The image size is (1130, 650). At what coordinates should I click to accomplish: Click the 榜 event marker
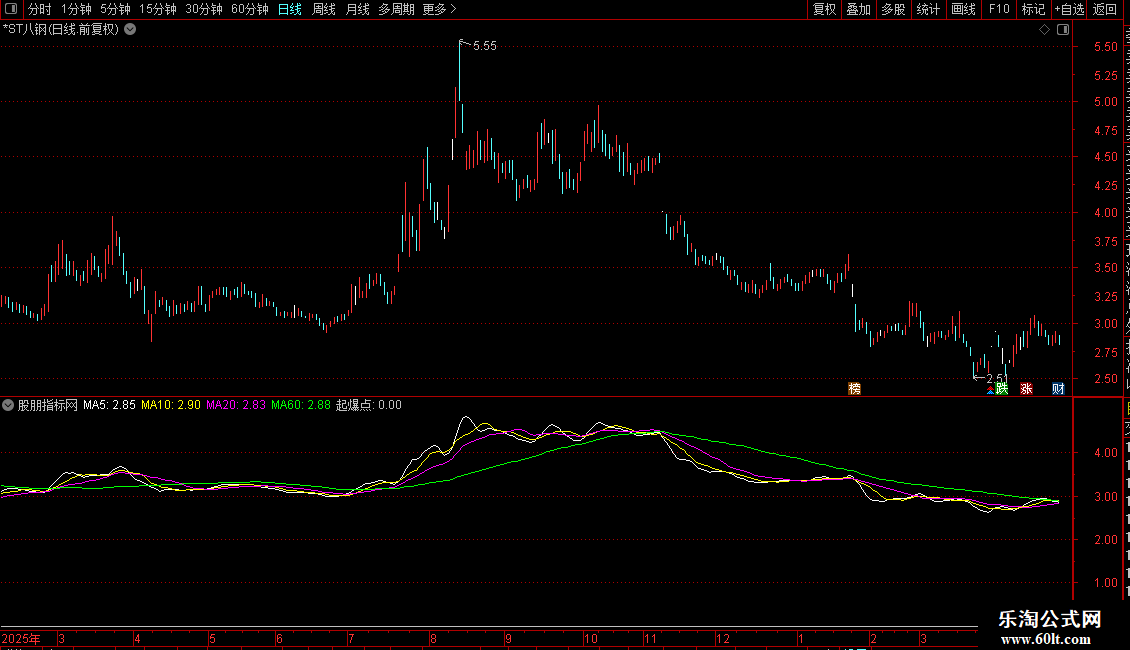(855, 388)
